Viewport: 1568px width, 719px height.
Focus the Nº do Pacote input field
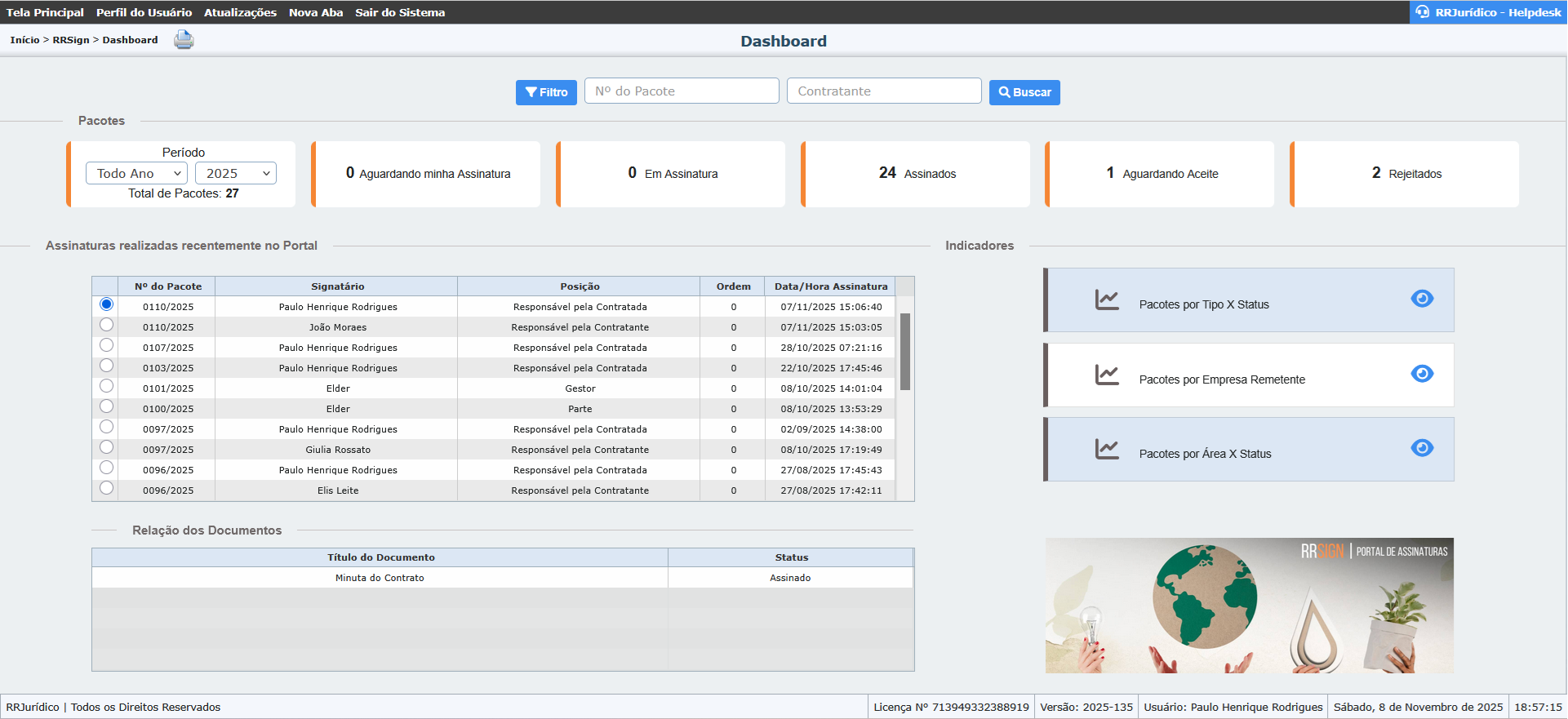(682, 91)
